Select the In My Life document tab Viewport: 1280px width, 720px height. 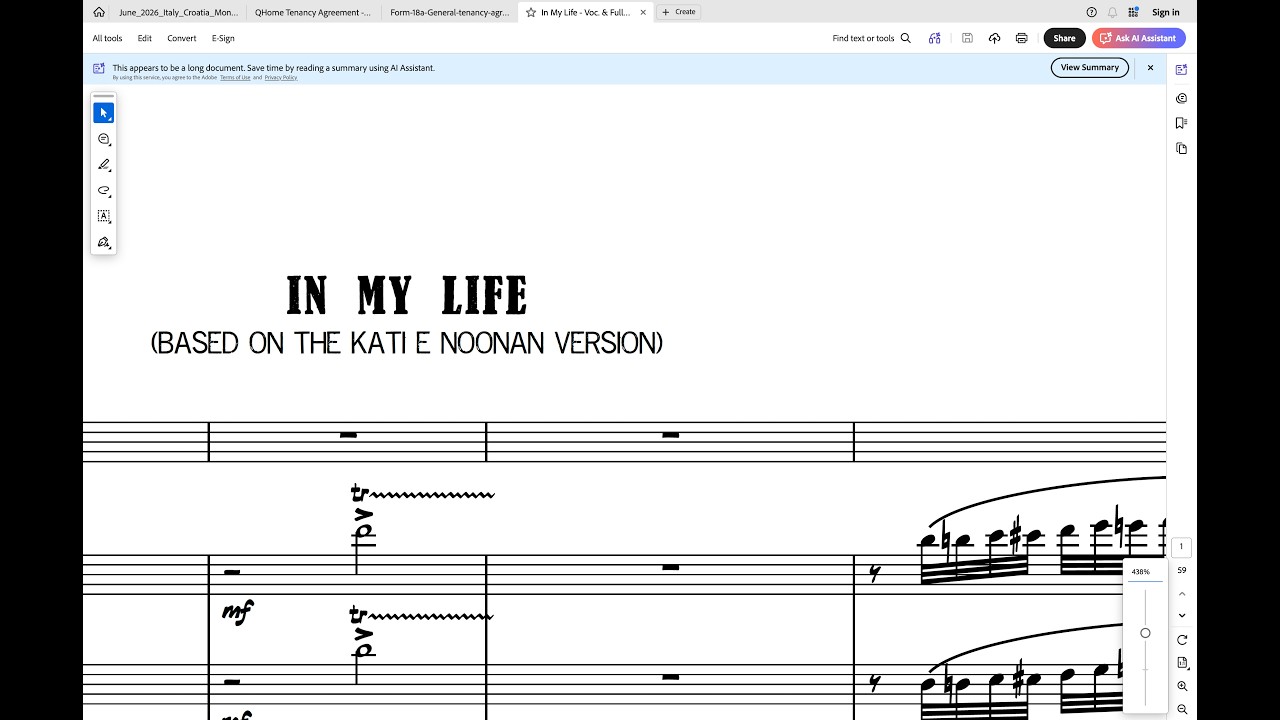(586, 12)
